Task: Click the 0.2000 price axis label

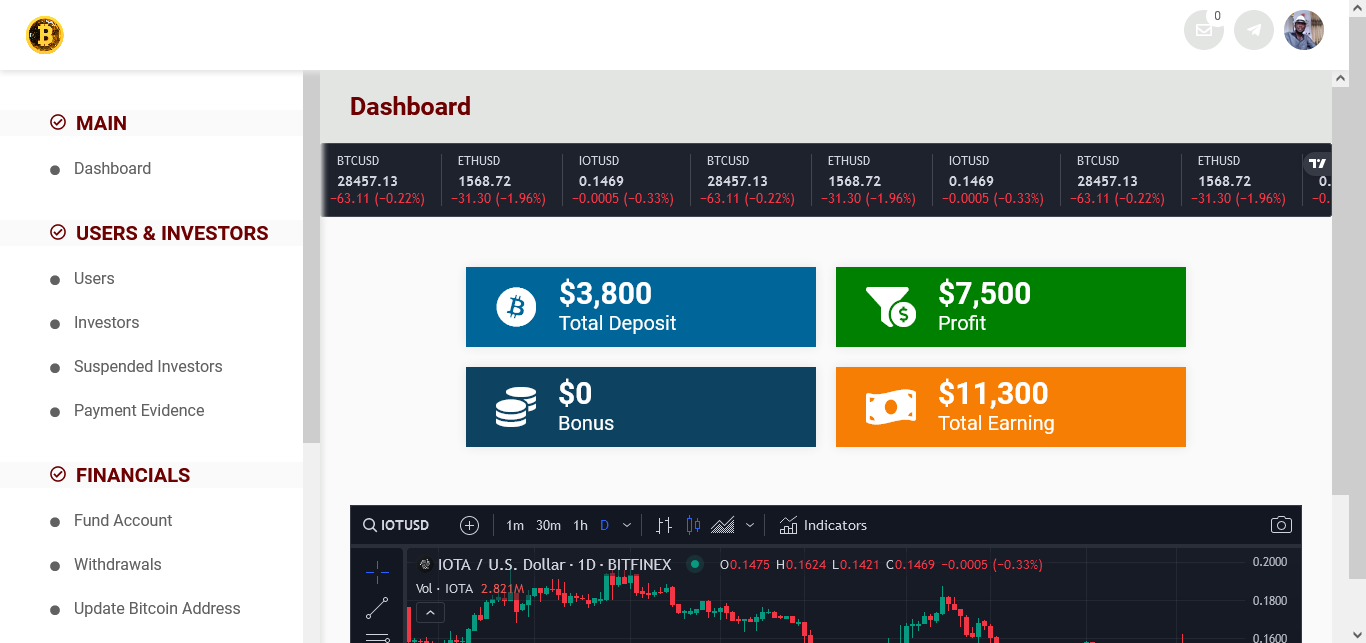Action: coord(1269,562)
